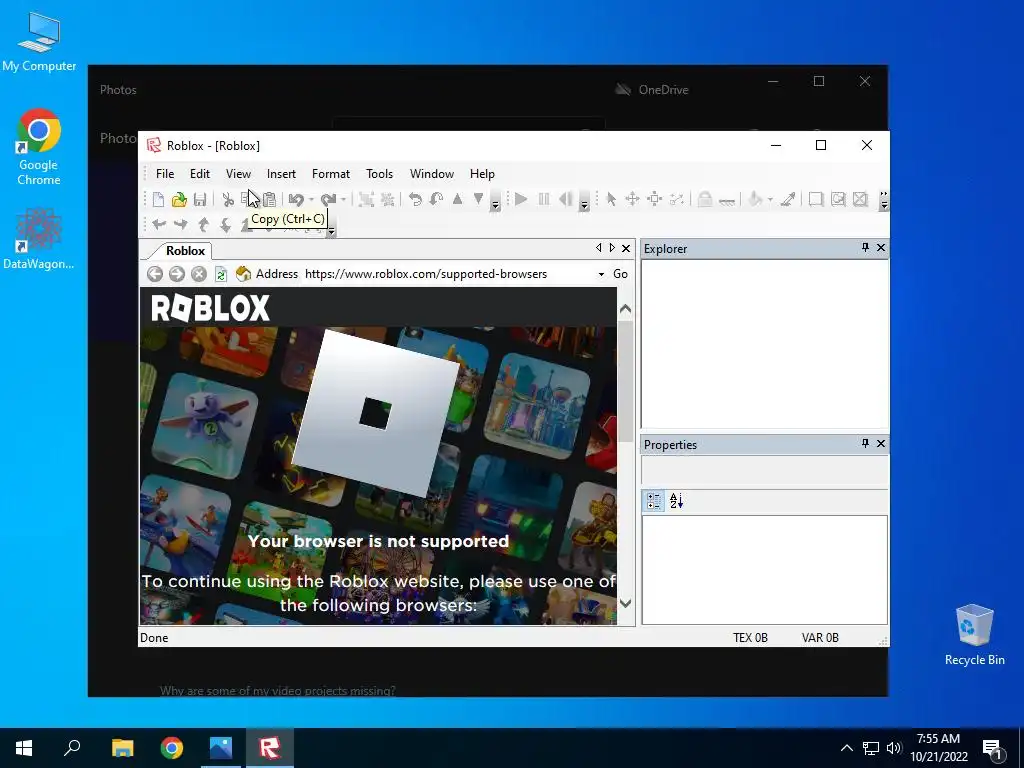Click the web page scroll down arrow
Viewport: 1024px width, 768px height.
(x=625, y=603)
